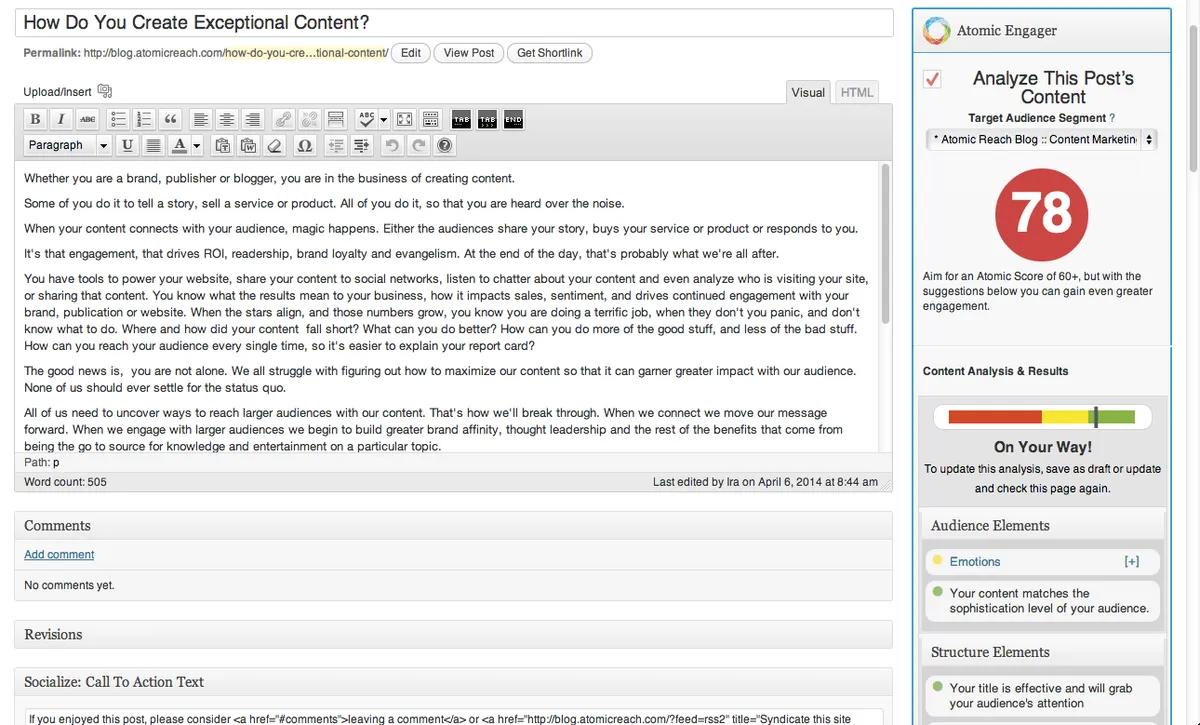The width and height of the screenshot is (1200, 725).
Task: Click the post title input field
Action: pyautogui.click(x=453, y=23)
